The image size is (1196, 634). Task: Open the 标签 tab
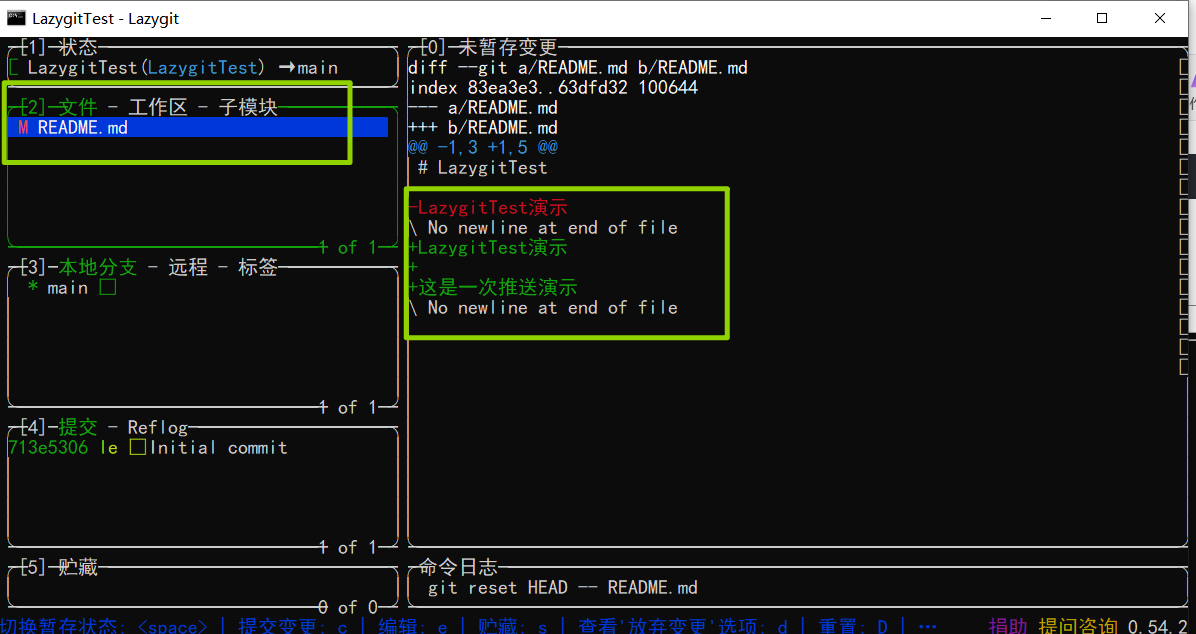257,268
